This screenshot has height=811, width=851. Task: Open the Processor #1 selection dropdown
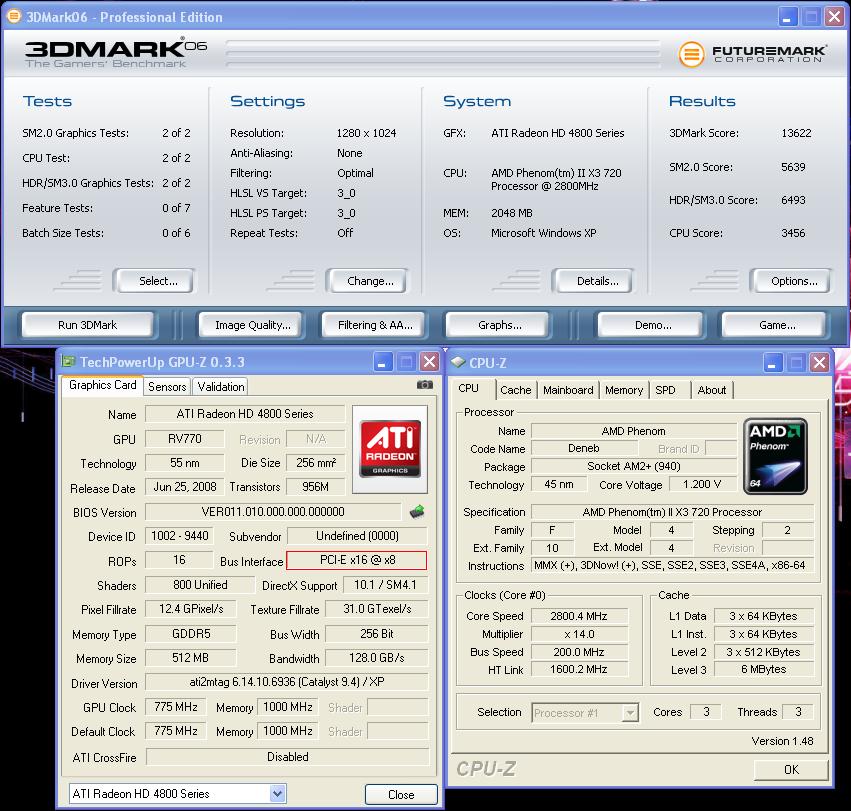[x=630, y=712]
